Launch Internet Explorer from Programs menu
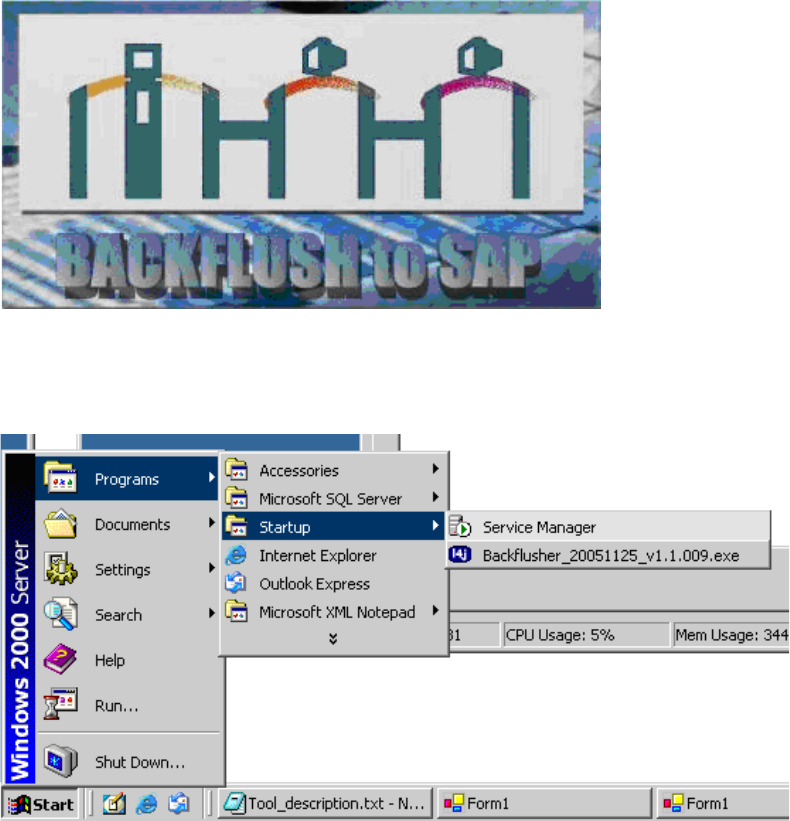 (333, 555)
